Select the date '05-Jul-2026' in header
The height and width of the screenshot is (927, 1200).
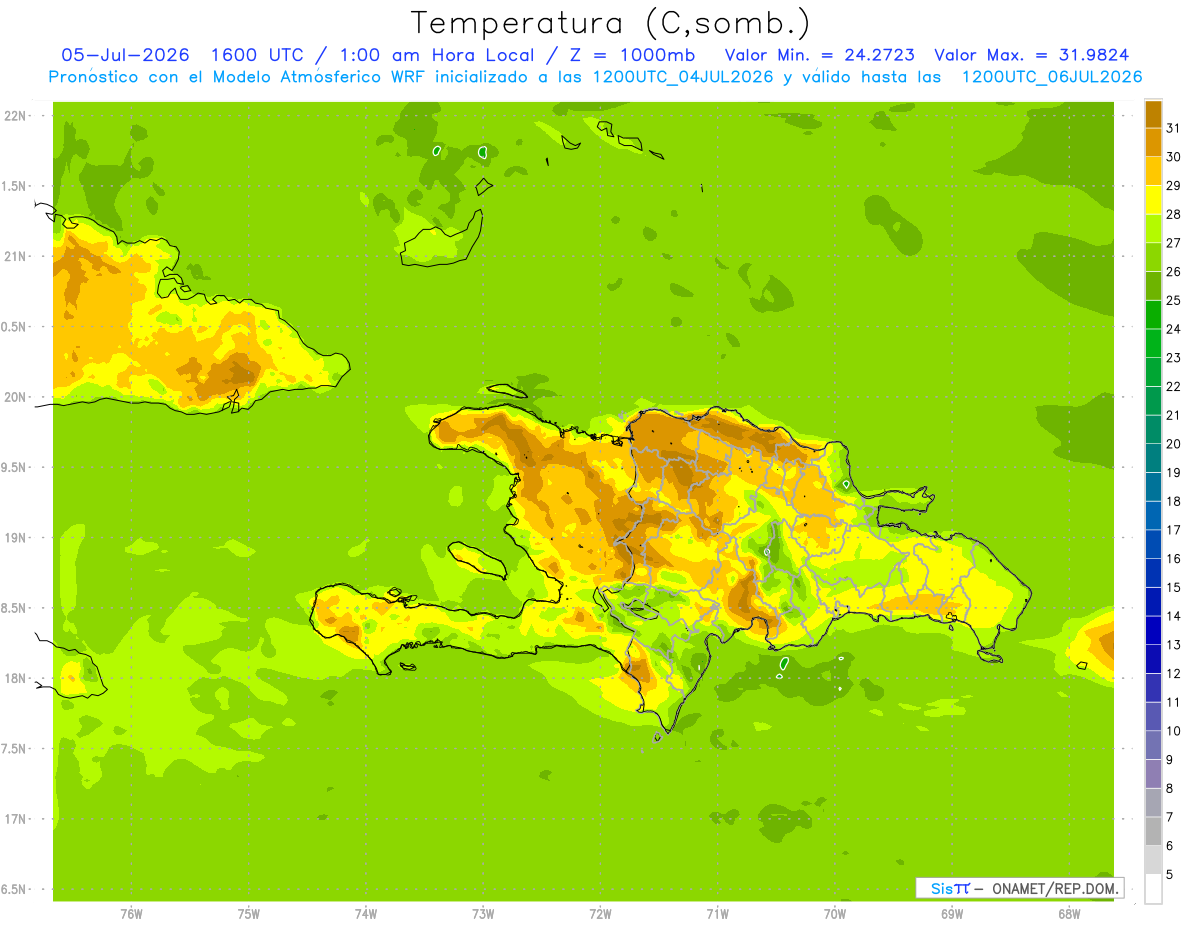(x=126, y=55)
